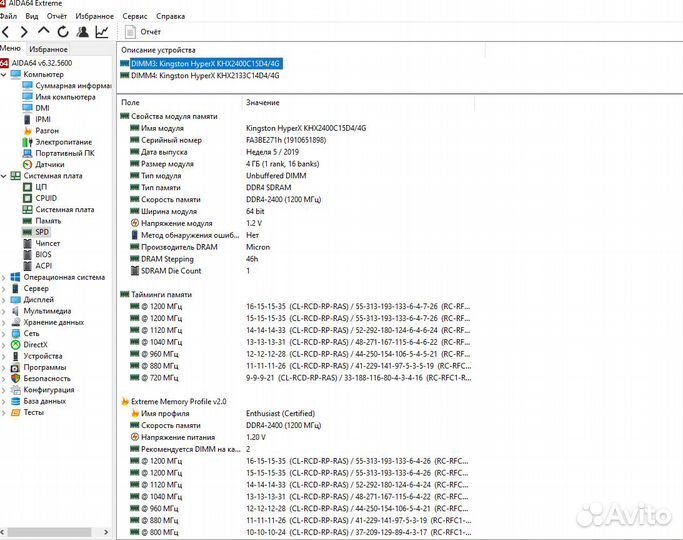Go forward with the right arrow toolbar button
Screen dimensions: 683x540
[x=24, y=32]
